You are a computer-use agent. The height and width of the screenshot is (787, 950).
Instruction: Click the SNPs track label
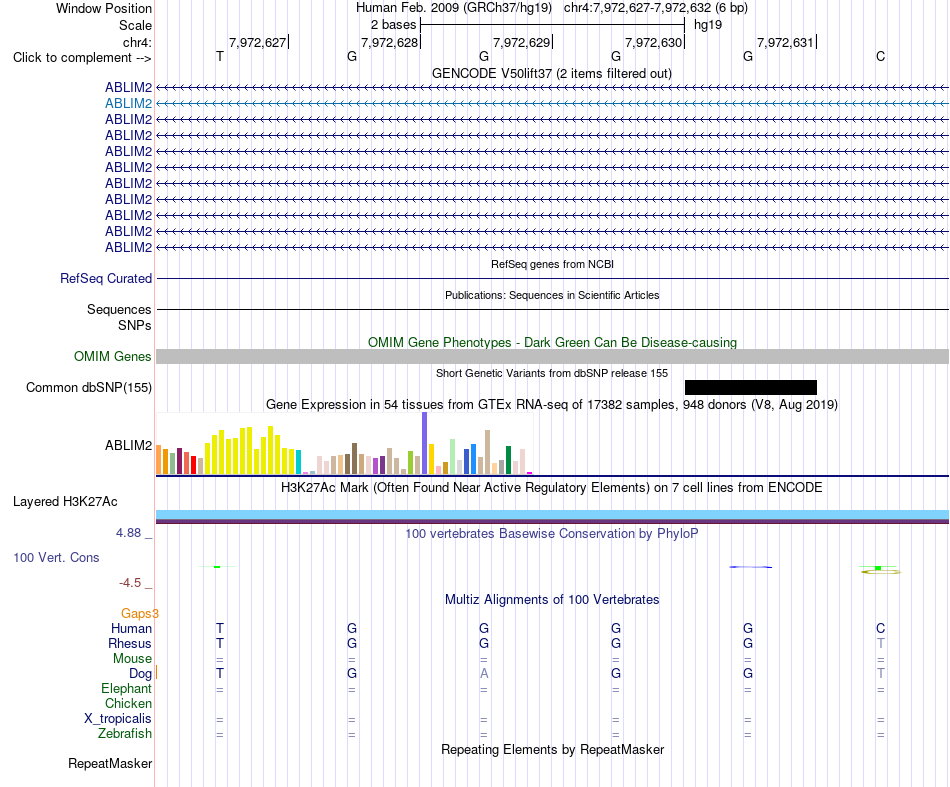[135, 325]
